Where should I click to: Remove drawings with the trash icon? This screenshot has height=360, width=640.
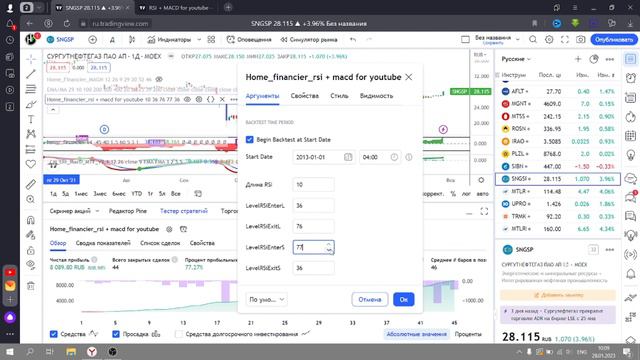coord(31,286)
